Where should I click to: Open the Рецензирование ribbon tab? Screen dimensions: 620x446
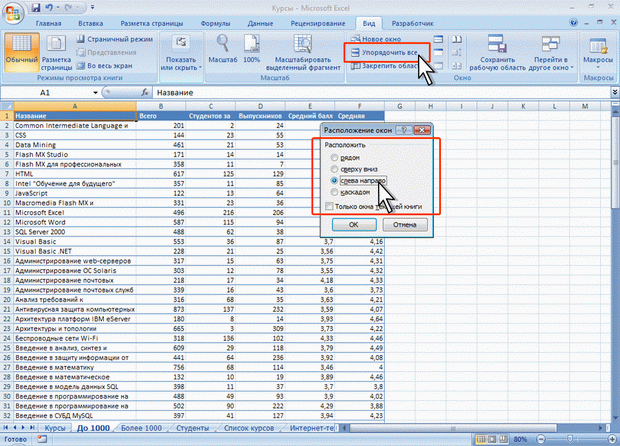(x=318, y=23)
